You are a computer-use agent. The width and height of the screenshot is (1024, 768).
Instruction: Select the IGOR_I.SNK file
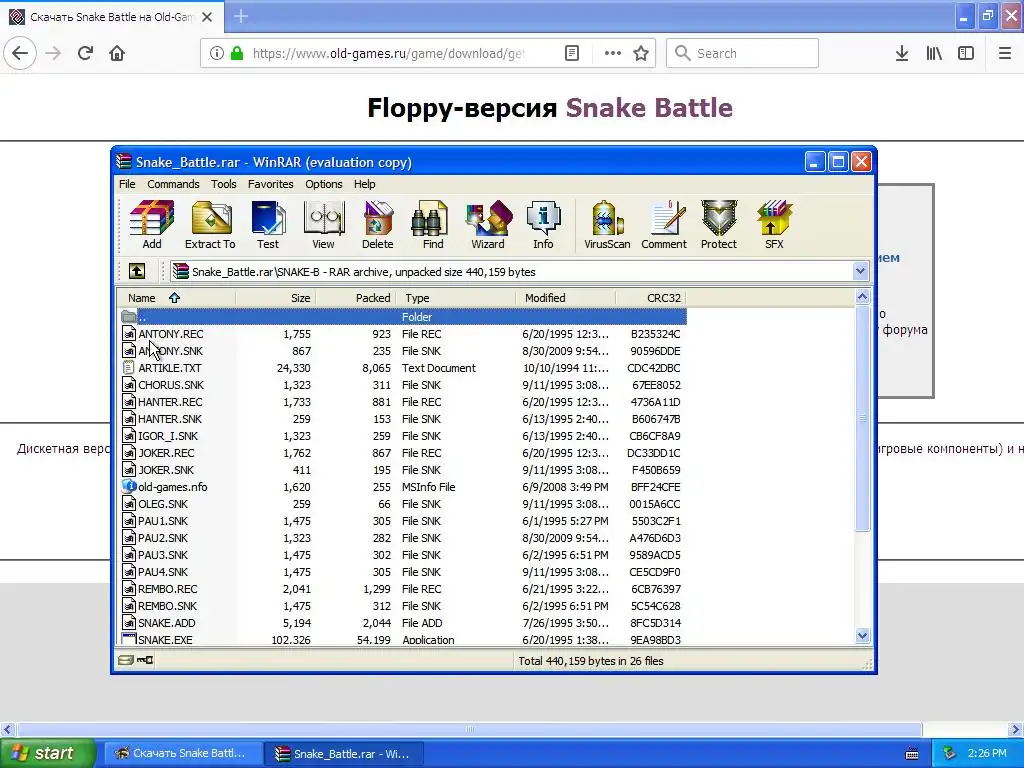click(x=403, y=436)
